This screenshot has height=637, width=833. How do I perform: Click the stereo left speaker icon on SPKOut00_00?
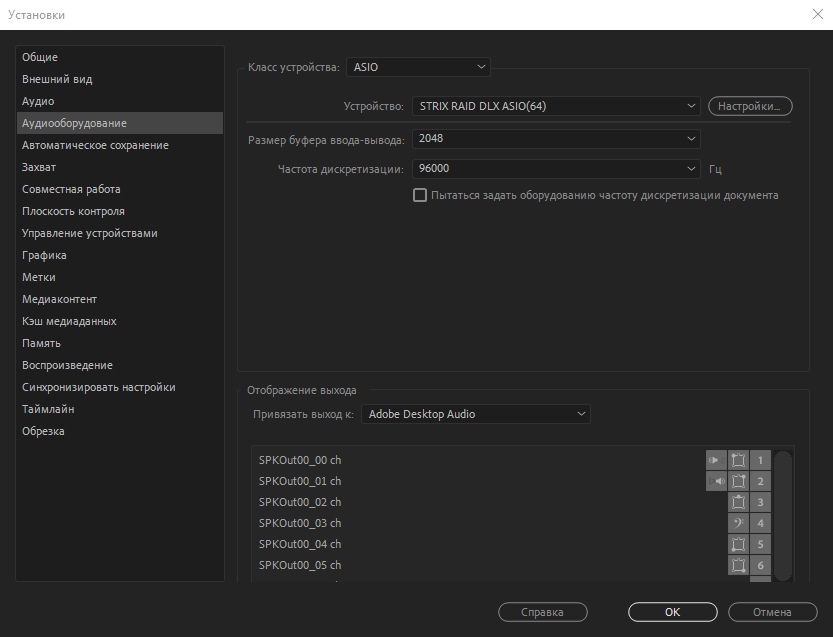pos(716,460)
